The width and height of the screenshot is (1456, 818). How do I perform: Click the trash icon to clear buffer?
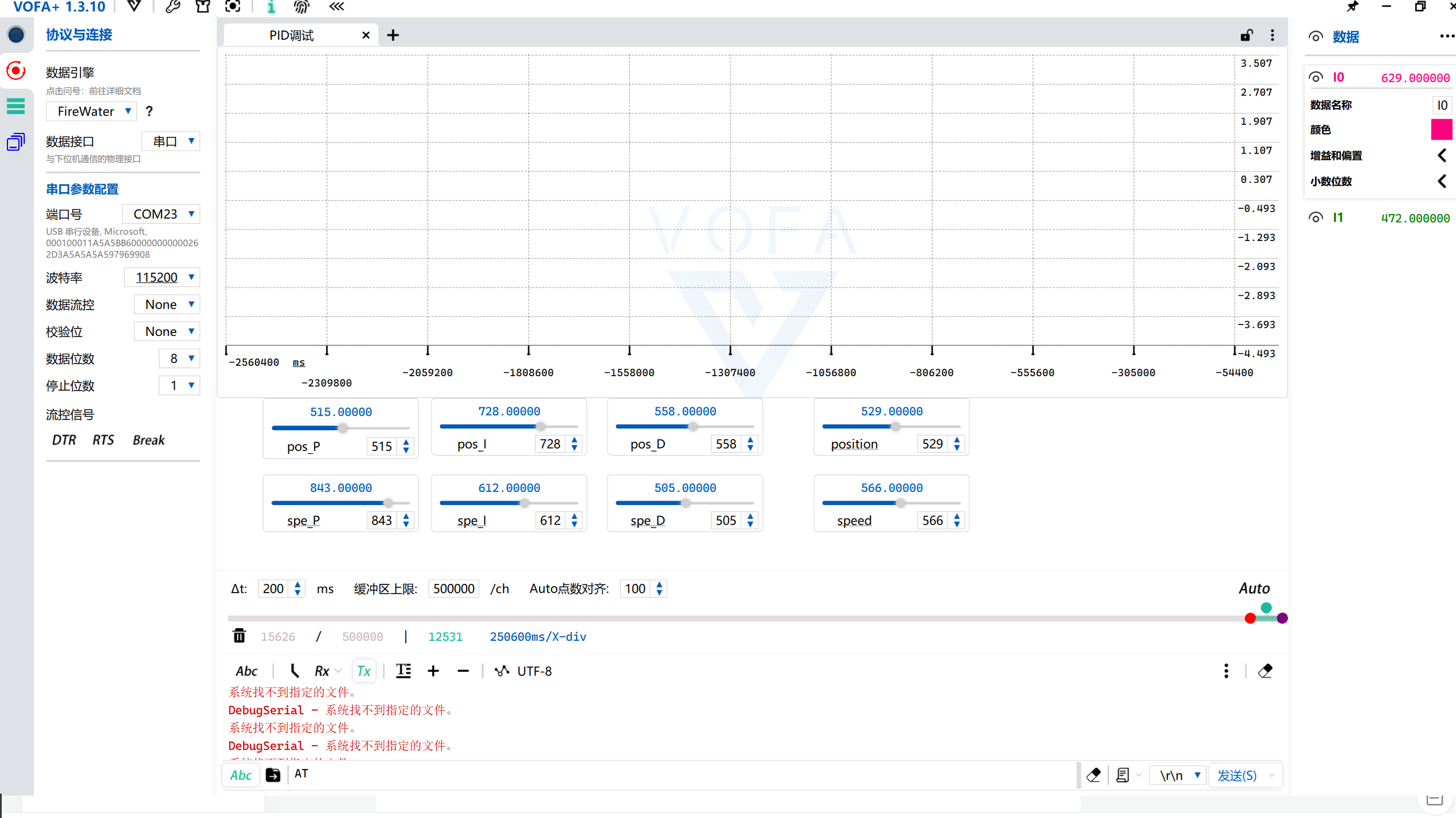(239, 636)
